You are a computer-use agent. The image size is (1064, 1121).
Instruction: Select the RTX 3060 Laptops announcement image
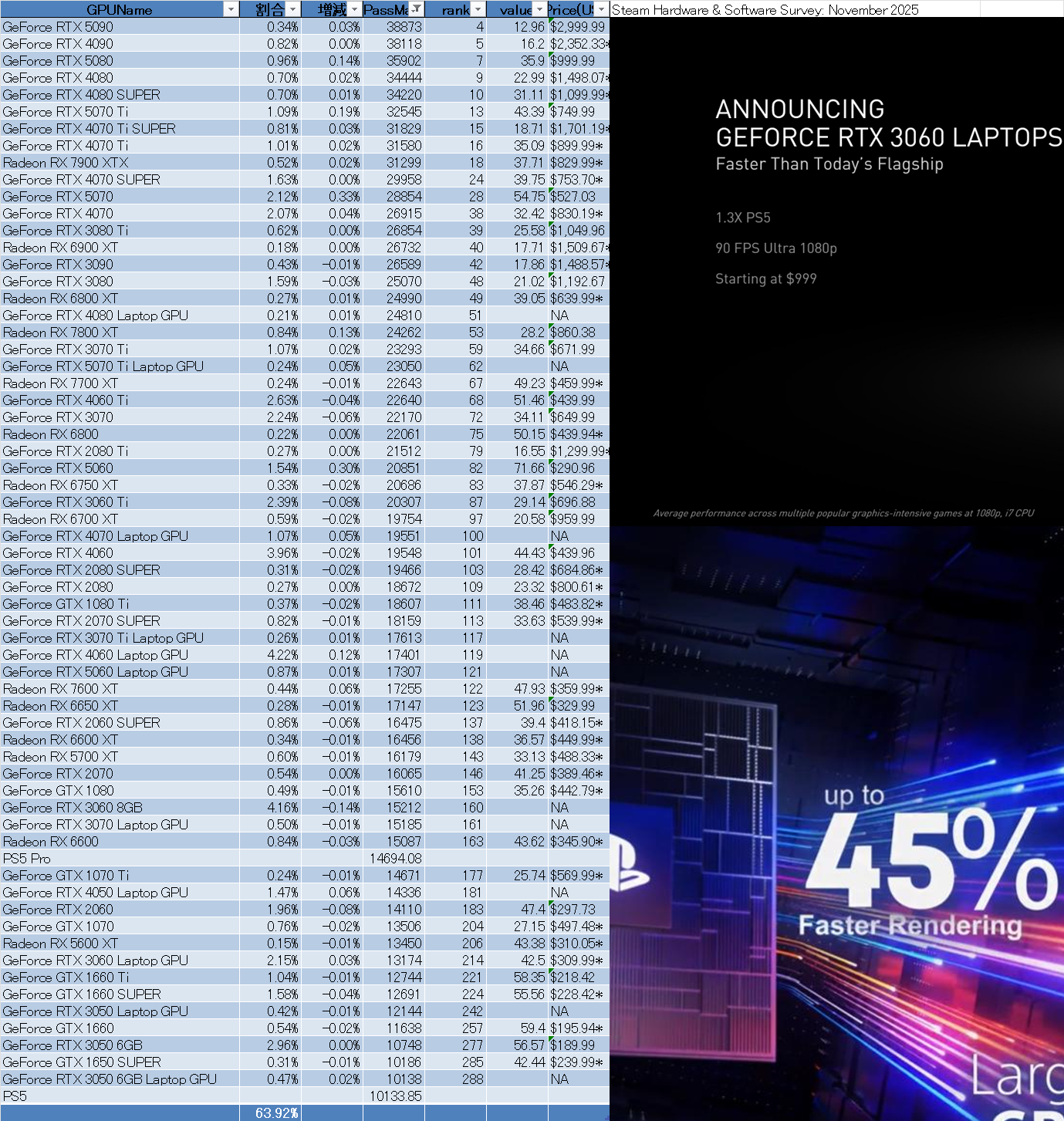(x=836, y=270)
